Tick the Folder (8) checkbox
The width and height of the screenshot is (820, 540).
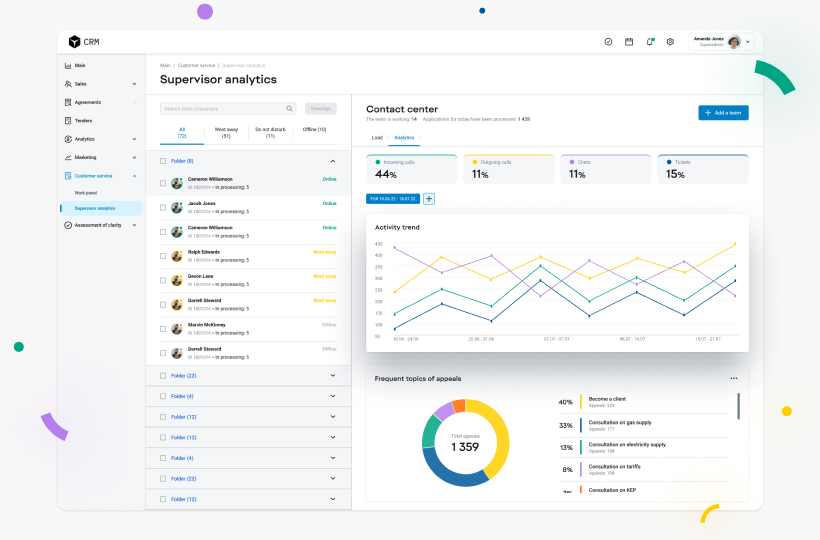click(163, 160)
